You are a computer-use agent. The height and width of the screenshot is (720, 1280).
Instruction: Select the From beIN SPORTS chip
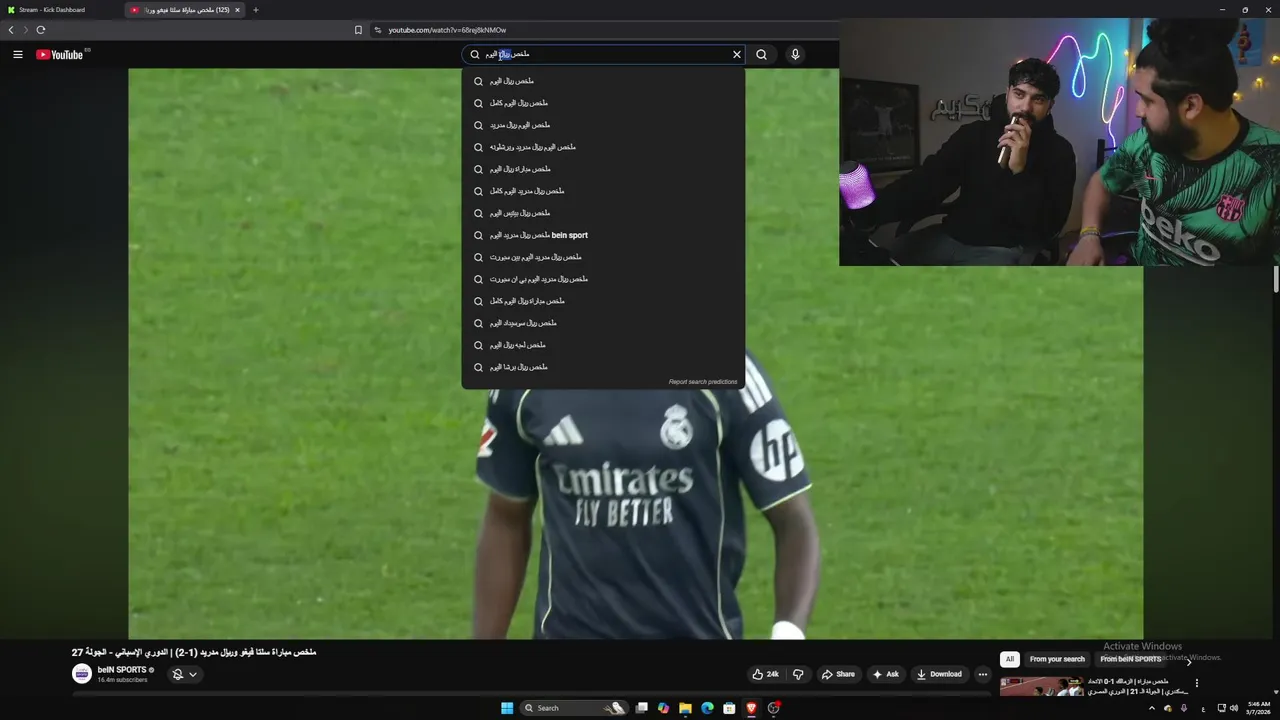point(1130,659)
